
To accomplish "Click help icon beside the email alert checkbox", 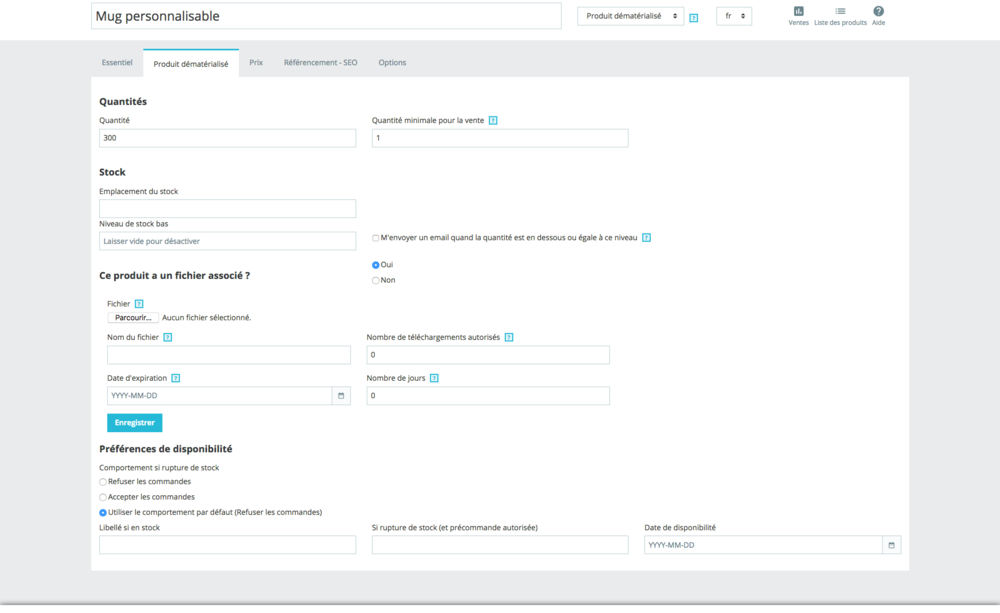I will [x=646, y=238].
